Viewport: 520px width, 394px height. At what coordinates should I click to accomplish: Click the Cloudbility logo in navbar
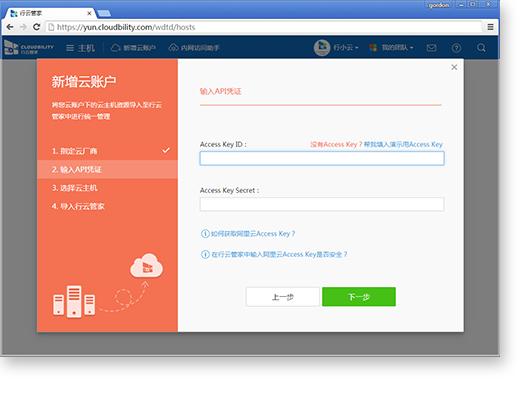[x=29, y=48]
